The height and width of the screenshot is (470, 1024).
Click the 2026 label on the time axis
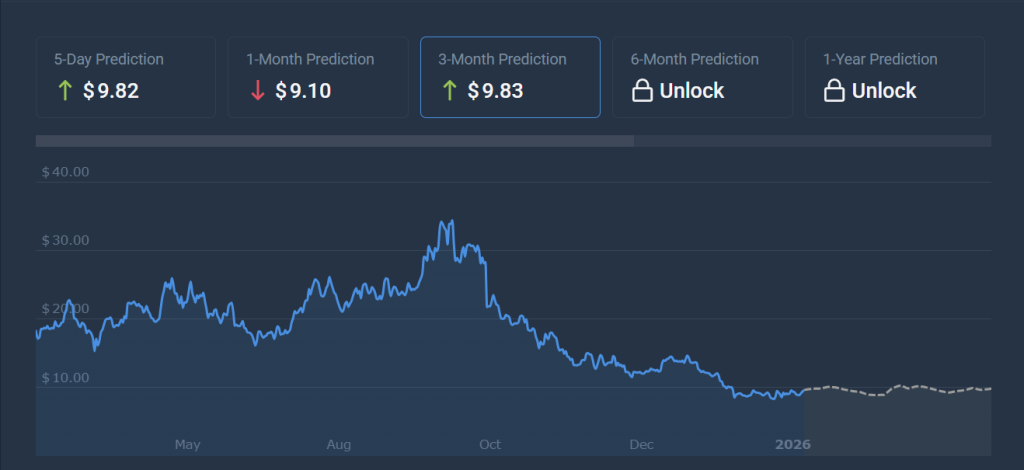tap(791, 444)
